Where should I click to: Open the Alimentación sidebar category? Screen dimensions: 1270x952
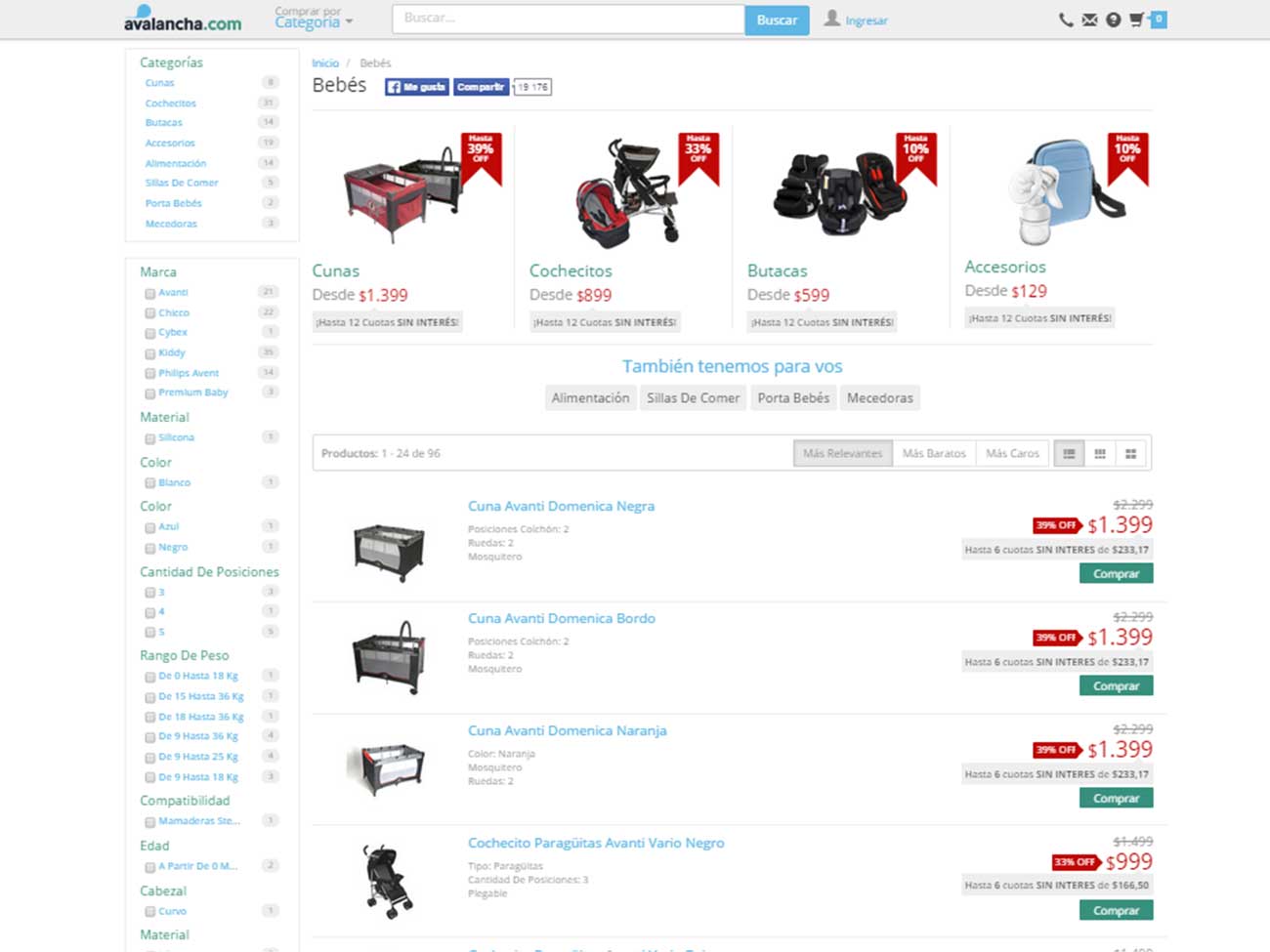pos(176,164)
